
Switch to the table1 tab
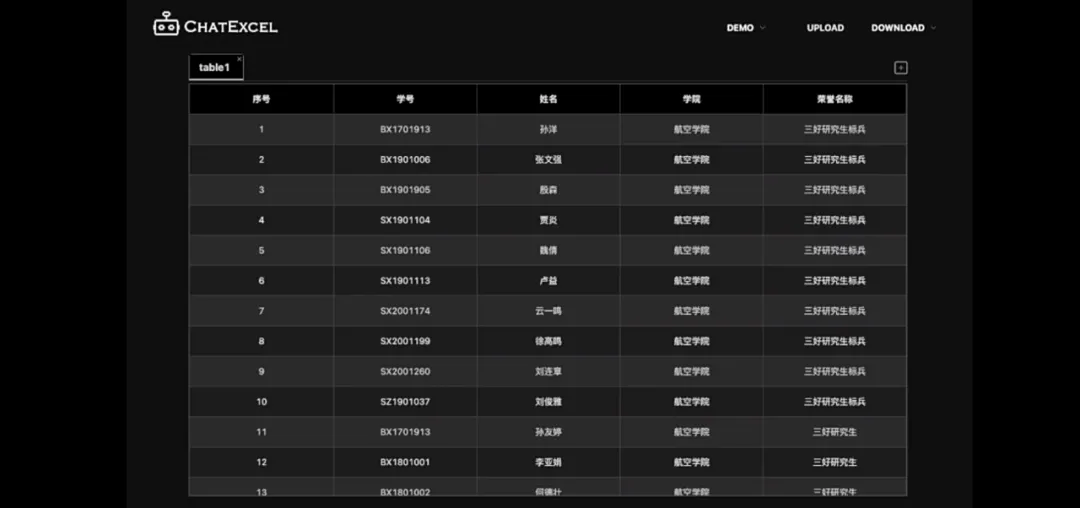216,67
